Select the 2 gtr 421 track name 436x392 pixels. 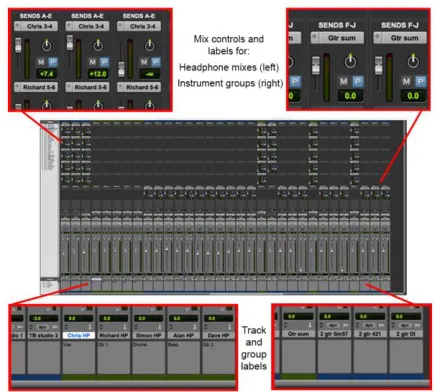(370, 334)
